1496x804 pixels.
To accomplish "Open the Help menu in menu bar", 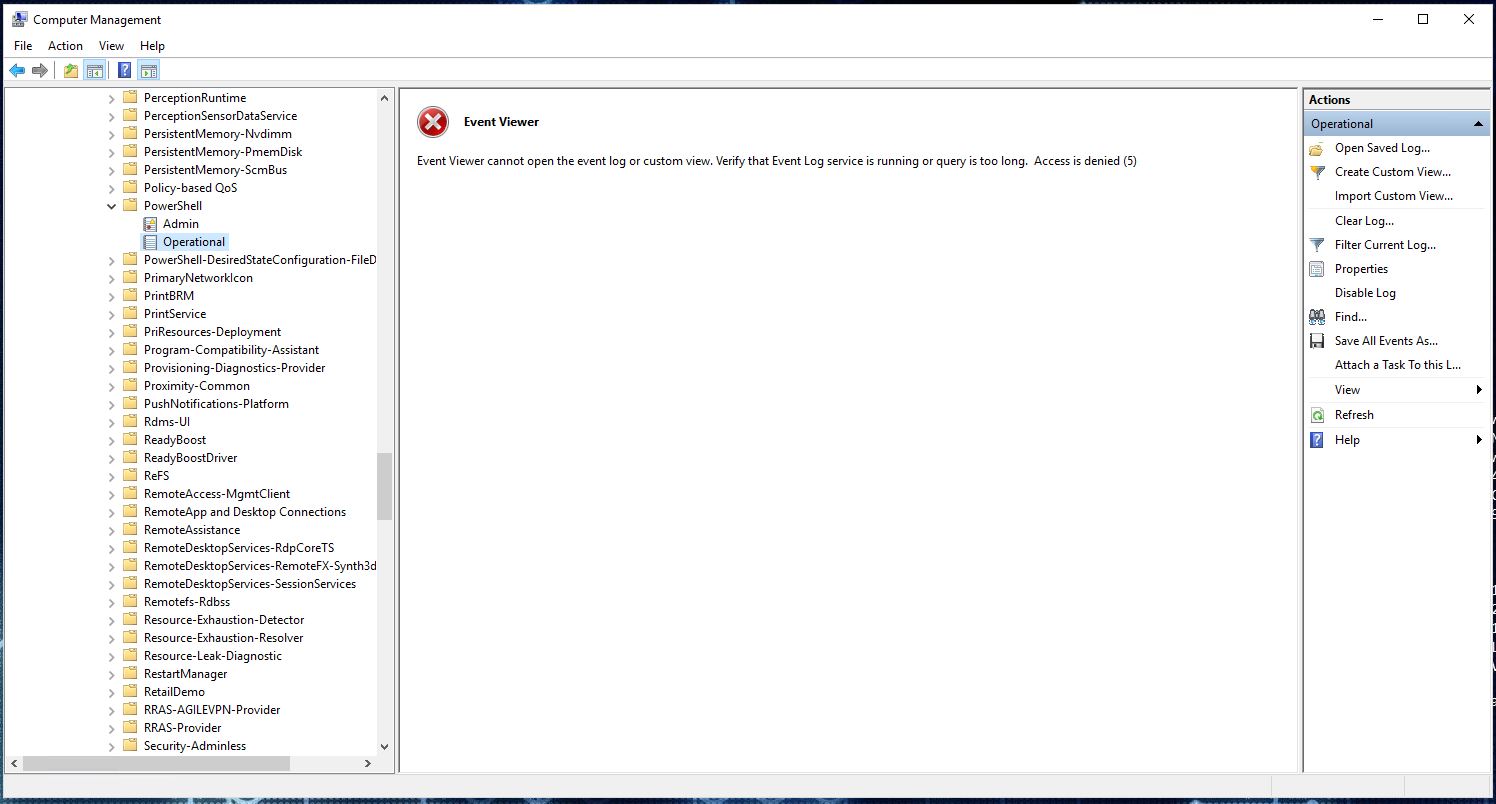I will (152, 46).
